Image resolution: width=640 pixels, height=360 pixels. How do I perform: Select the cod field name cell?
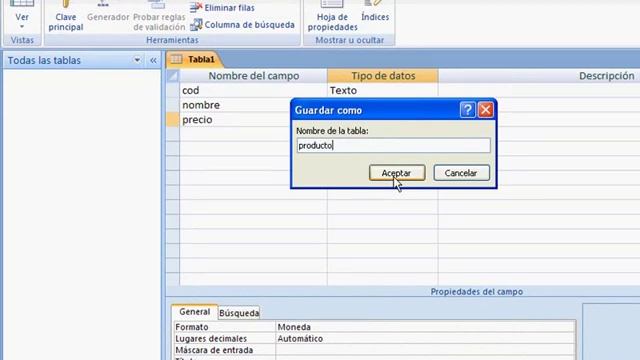point(253,90)
